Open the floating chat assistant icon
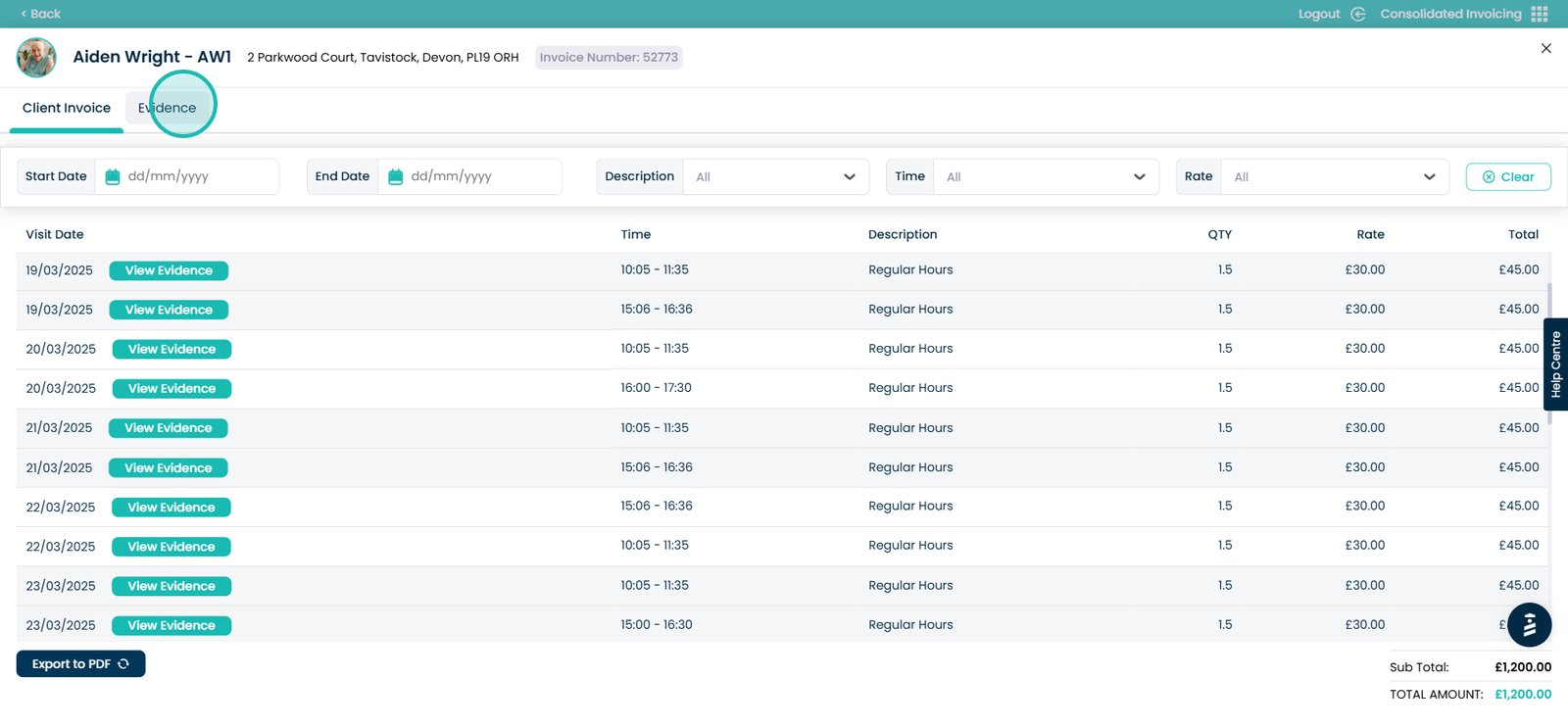 pos(1529,624)
